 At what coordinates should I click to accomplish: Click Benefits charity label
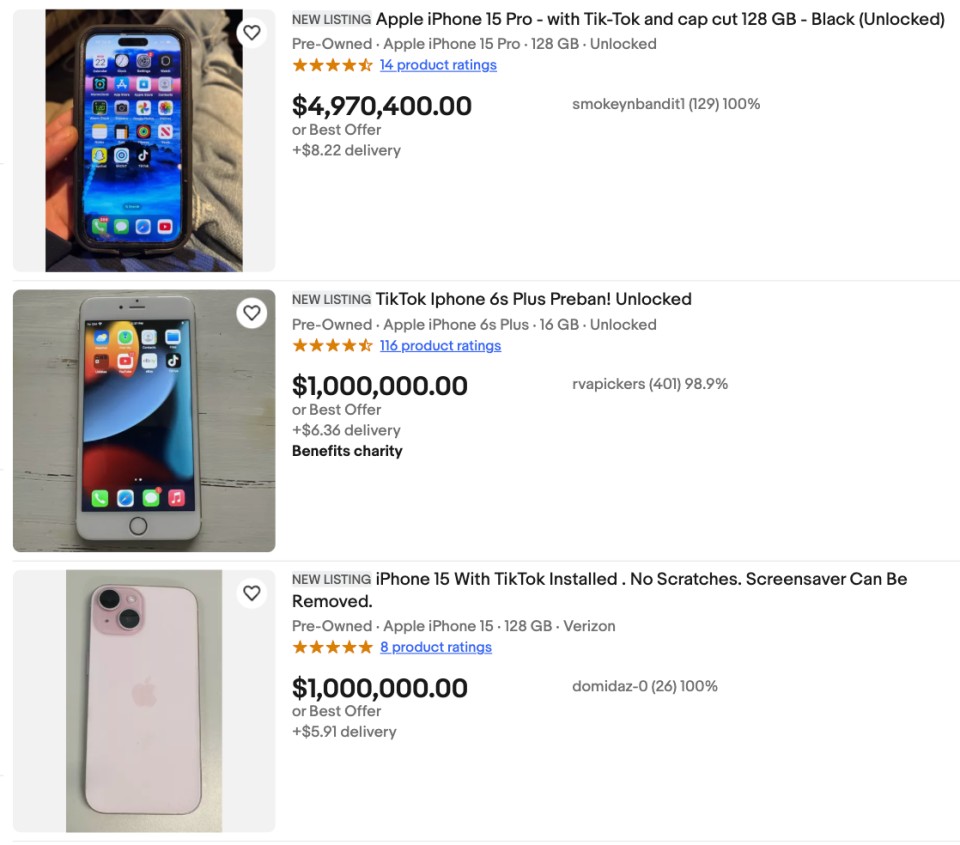coord(347,451)
